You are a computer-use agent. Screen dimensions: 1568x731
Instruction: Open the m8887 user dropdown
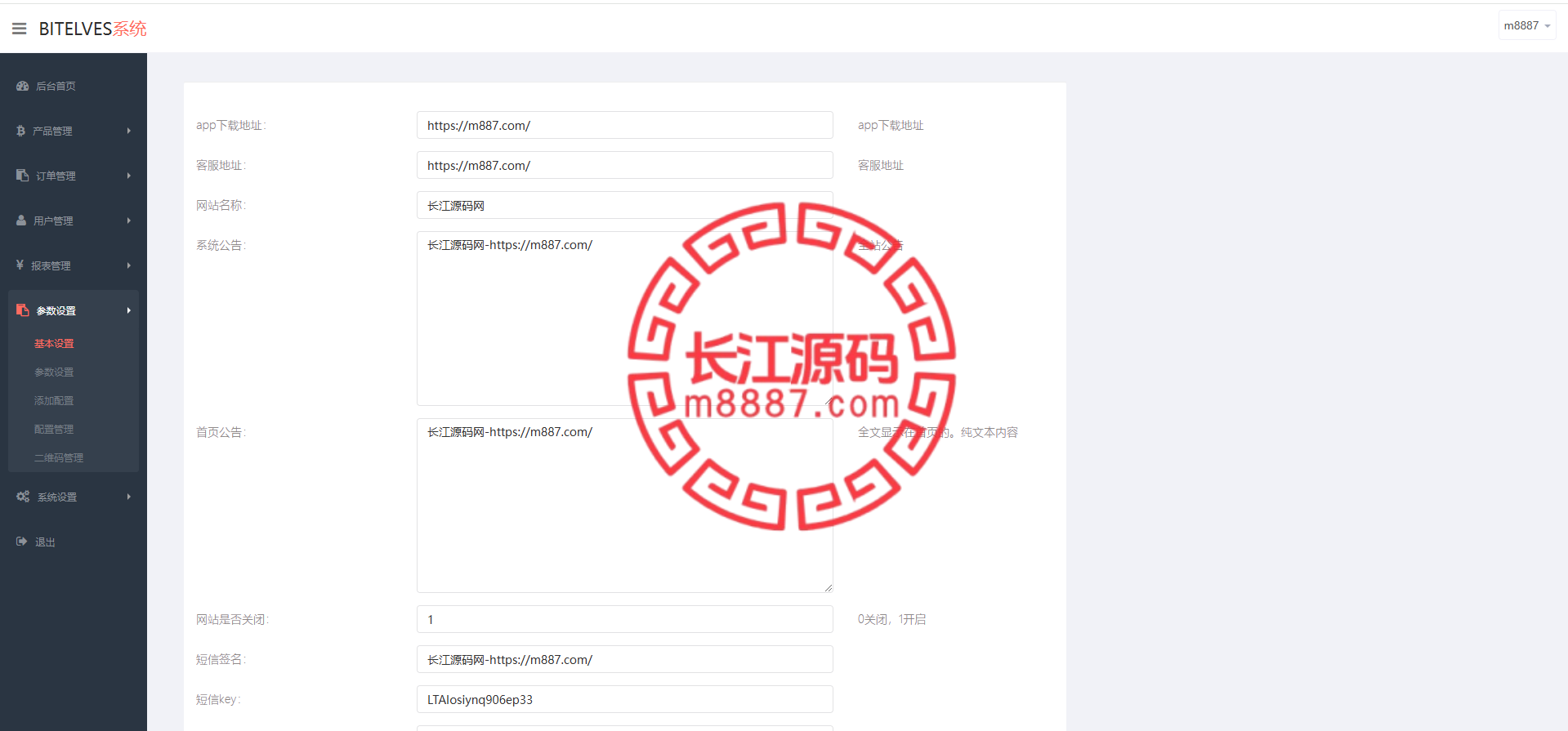pyautogui.click(x=1526, y=25)
